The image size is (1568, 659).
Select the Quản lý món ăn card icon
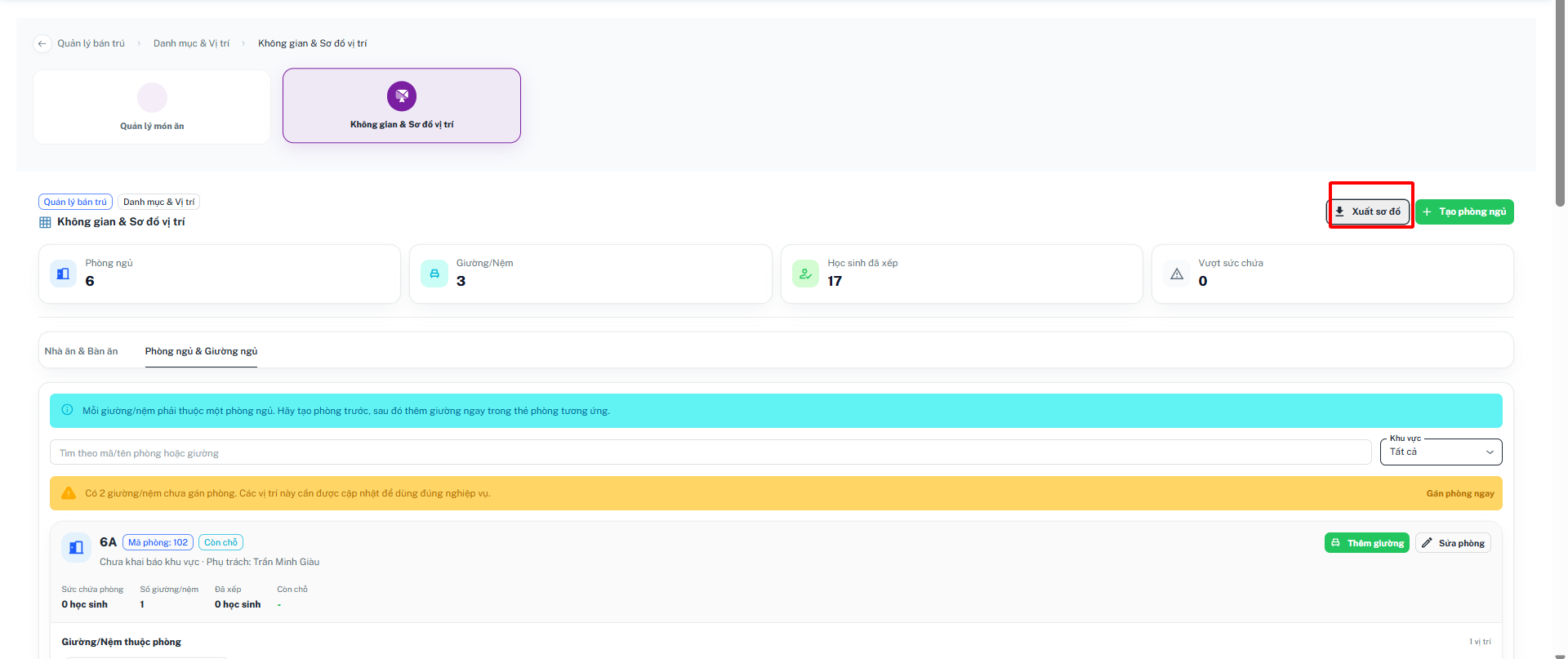point(152,98)
